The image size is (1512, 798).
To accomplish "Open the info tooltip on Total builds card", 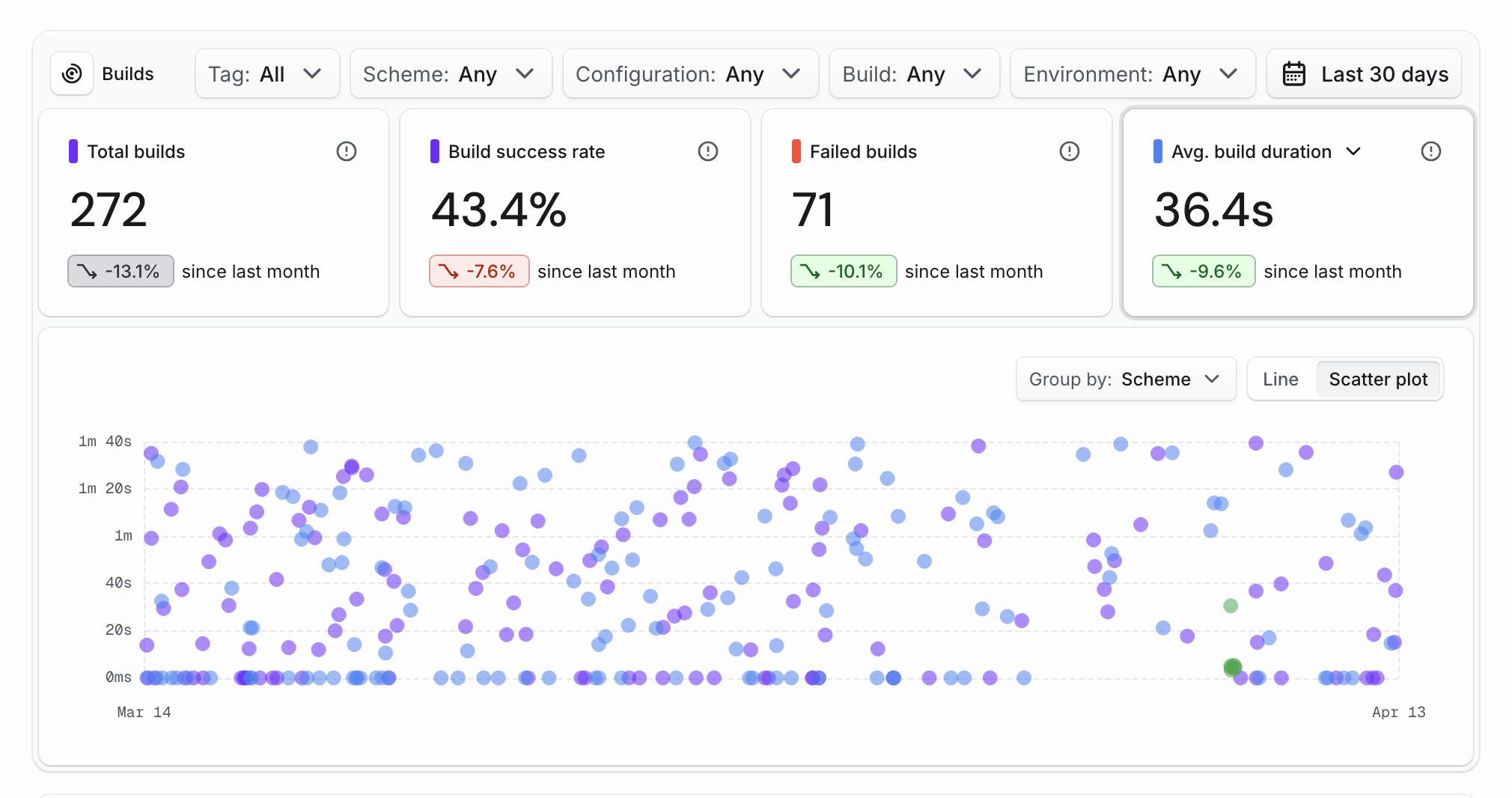I will (347, 151).
